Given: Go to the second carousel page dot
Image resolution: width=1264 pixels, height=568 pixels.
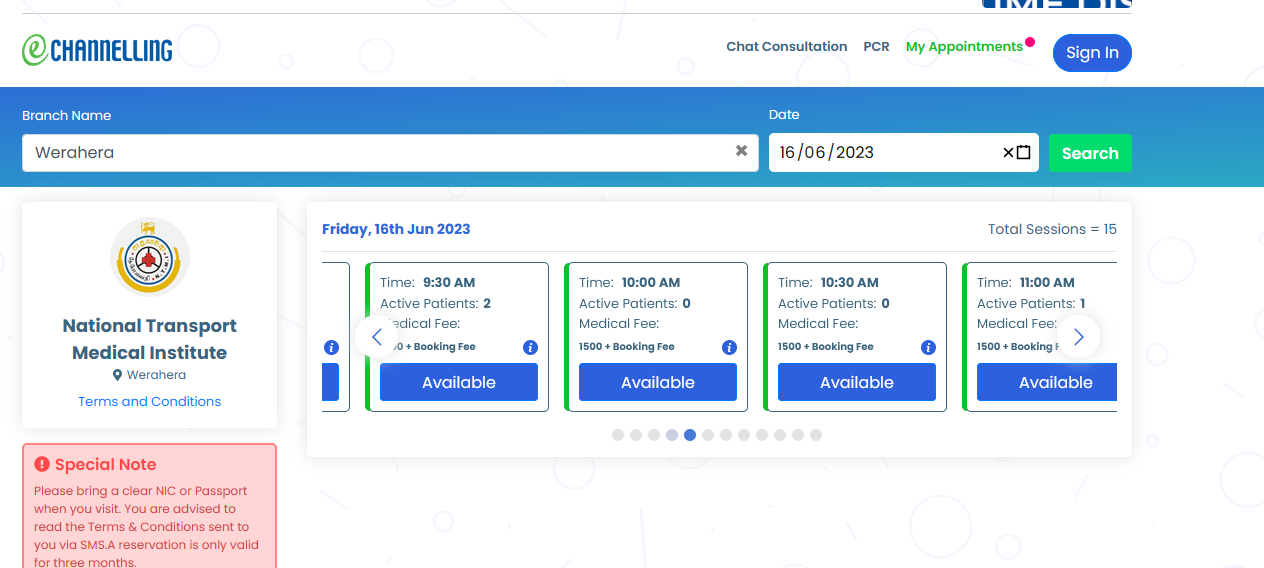Looking at the screenshot, I should click(x=636, y=435).
